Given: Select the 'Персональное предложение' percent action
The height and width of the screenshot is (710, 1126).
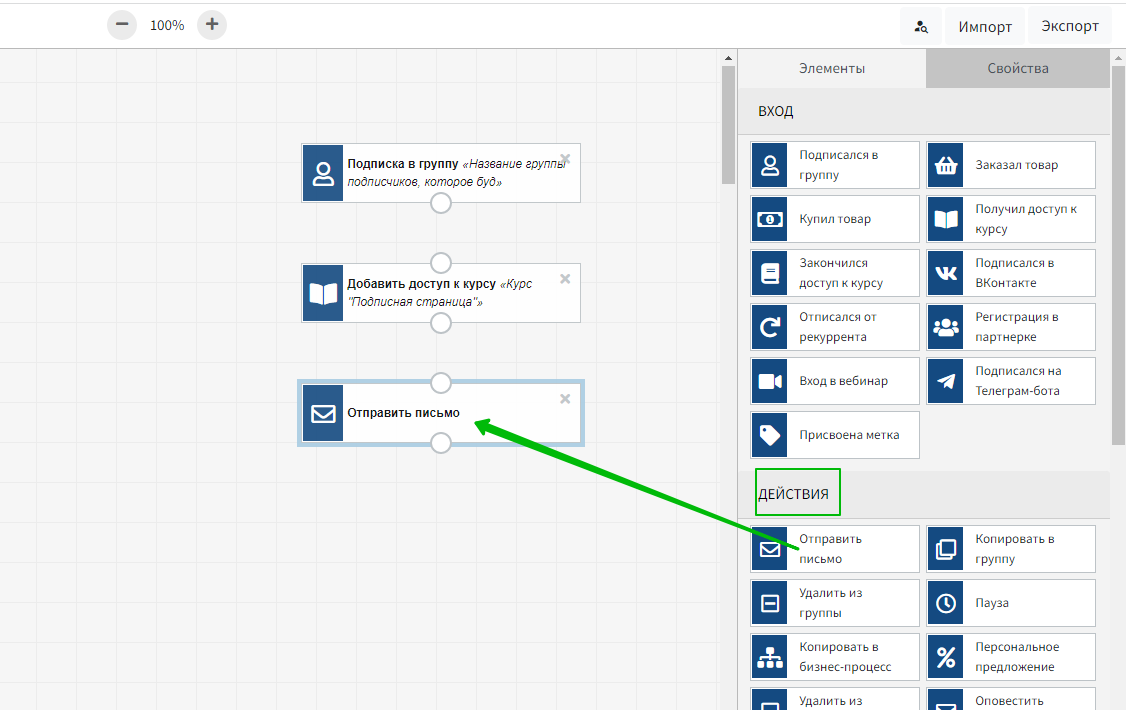Looking at the screenshot, I should (x=1011, y=657).
